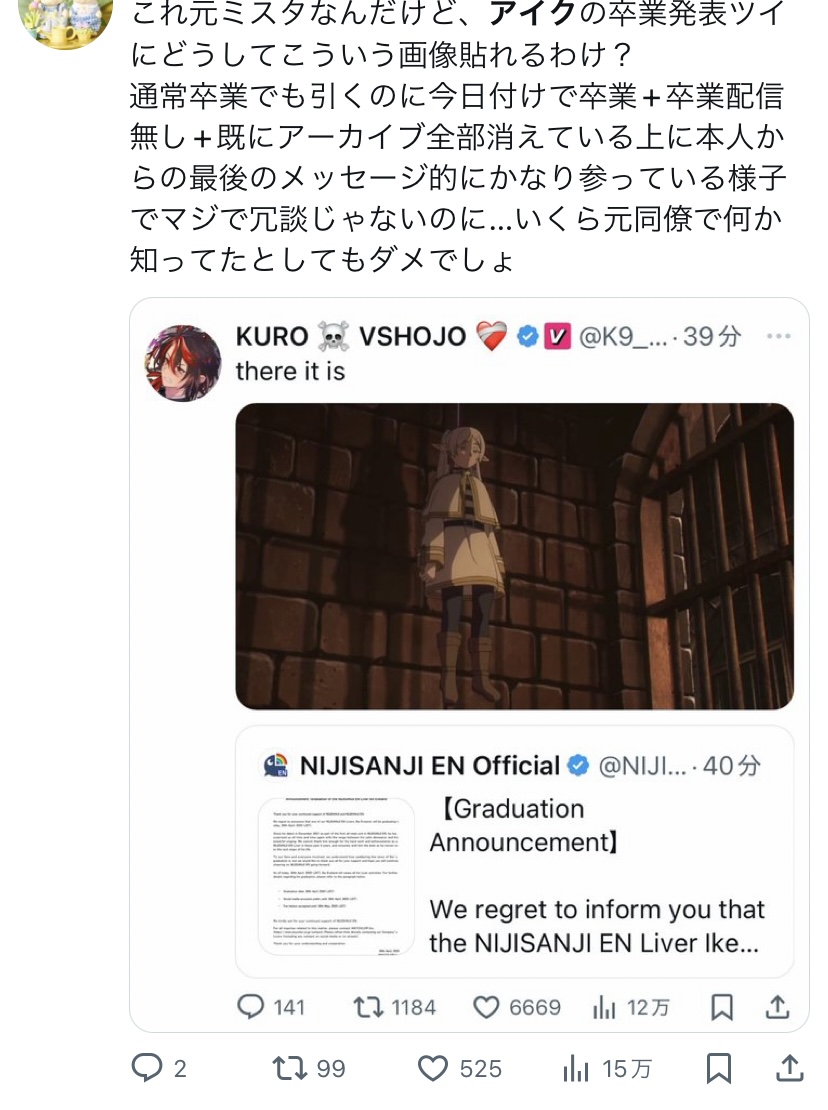Share the outer tweet
This screenshot has height=1110, width=828.
pyautogui.click(x=790, y=1068)
